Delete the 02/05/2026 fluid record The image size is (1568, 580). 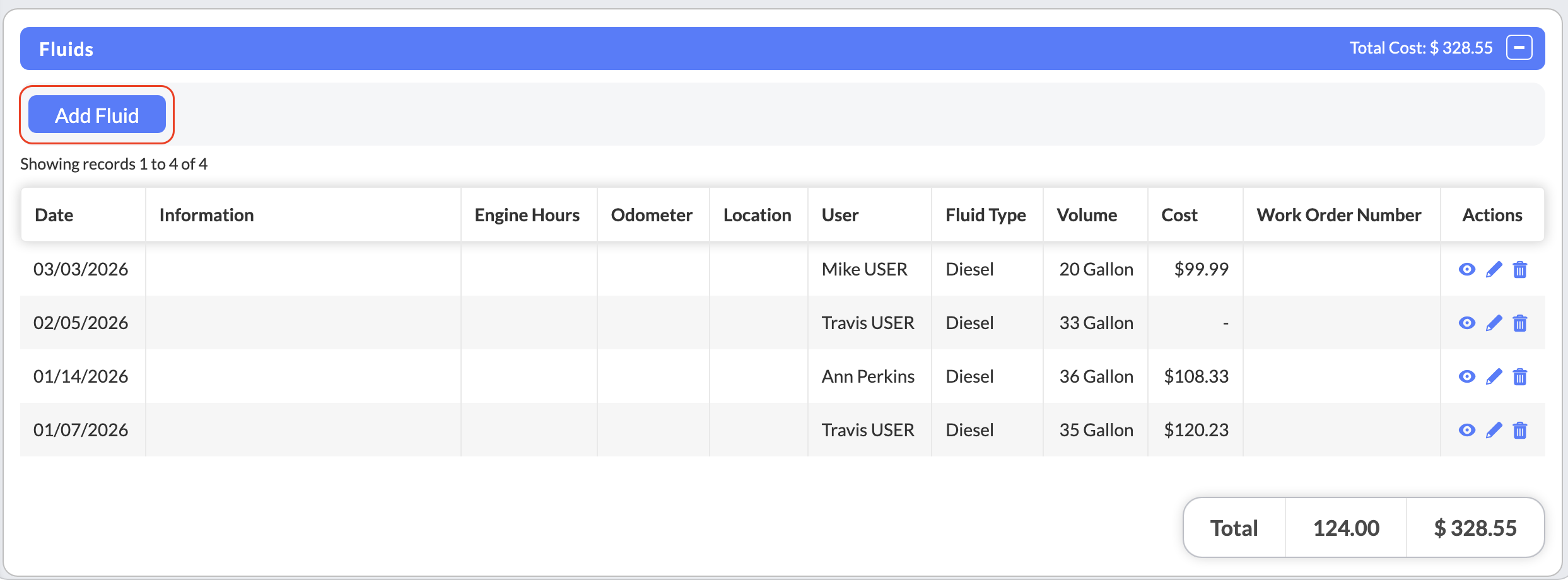[x=1520, y=323]
